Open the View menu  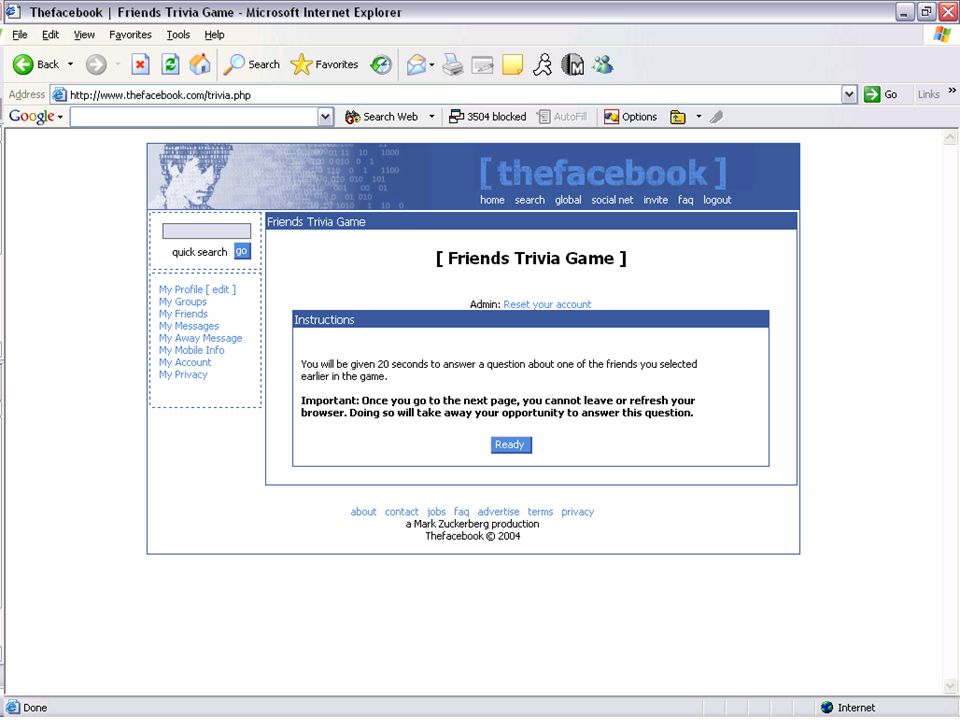(84, 35)
